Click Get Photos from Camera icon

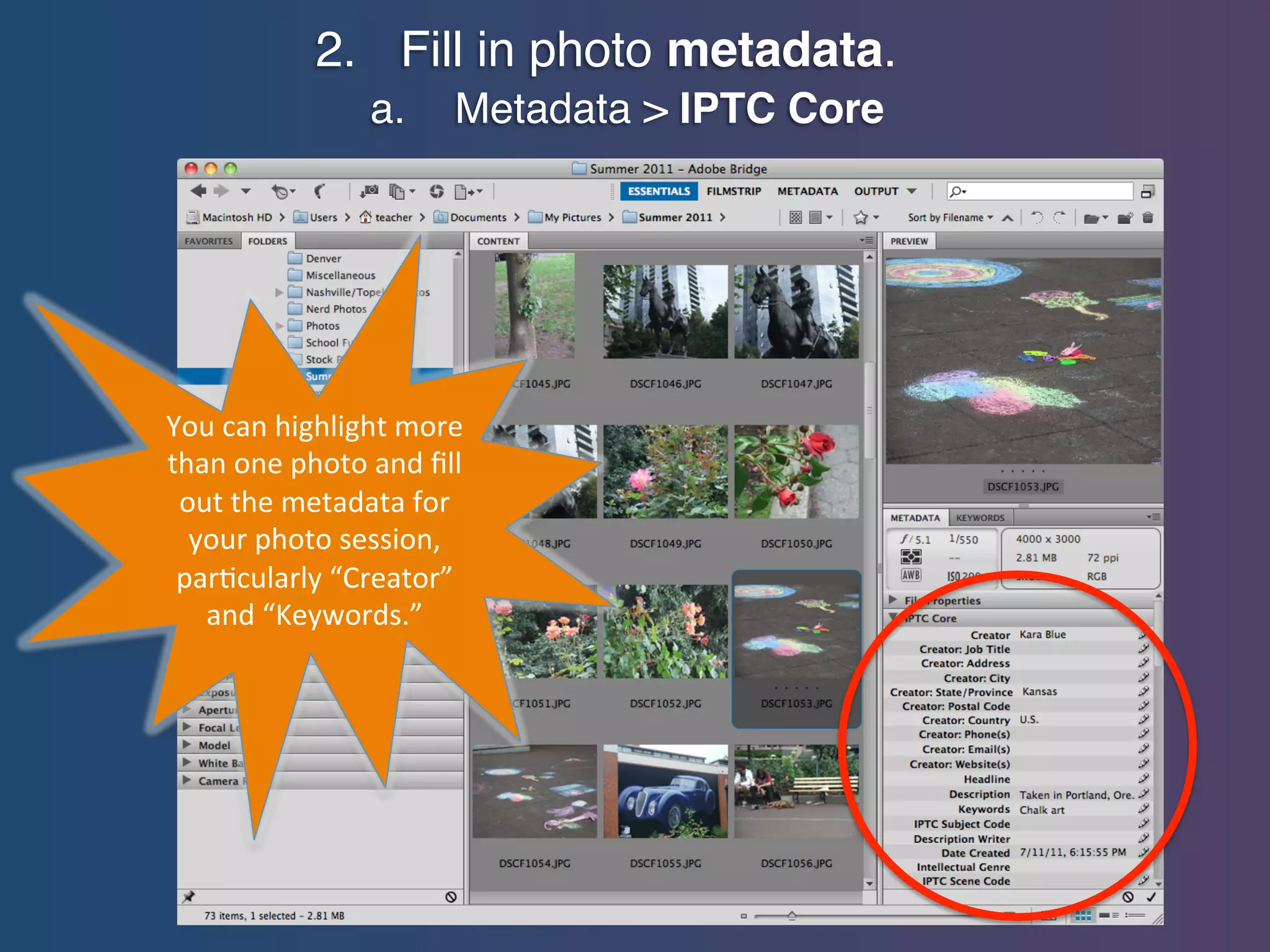tap(370, 192)
